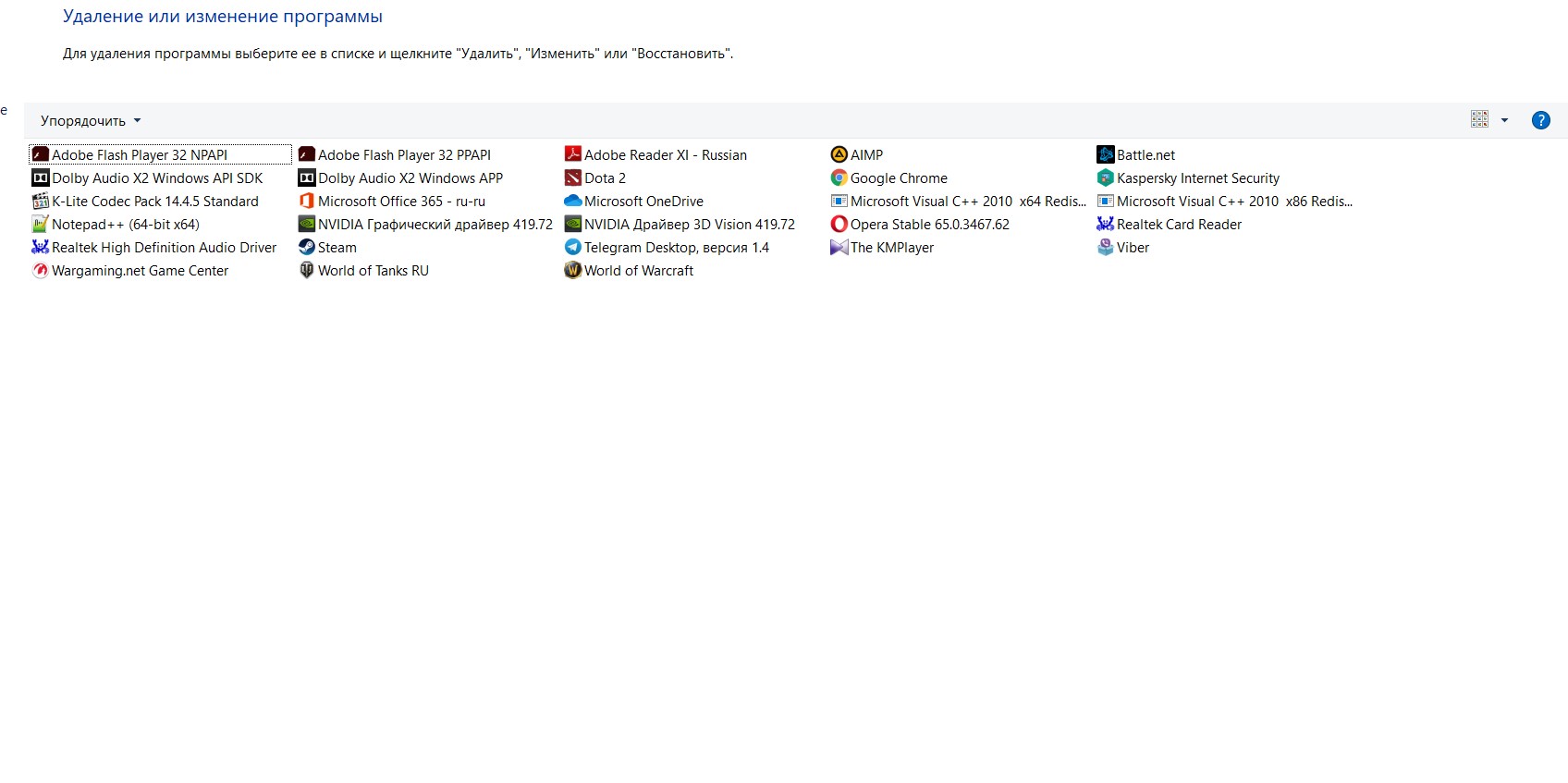Select the text World of Tanks RU
Screen dimensions: 1568x783
[374, 271]
